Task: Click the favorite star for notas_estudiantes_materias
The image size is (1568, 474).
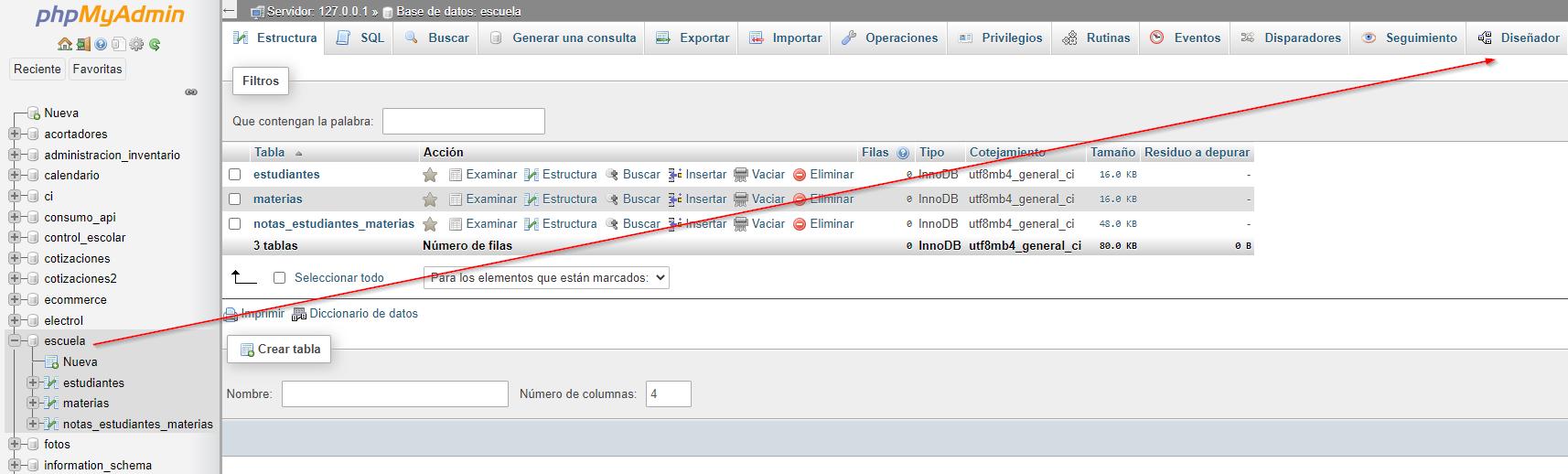Action: coord(430,224)
